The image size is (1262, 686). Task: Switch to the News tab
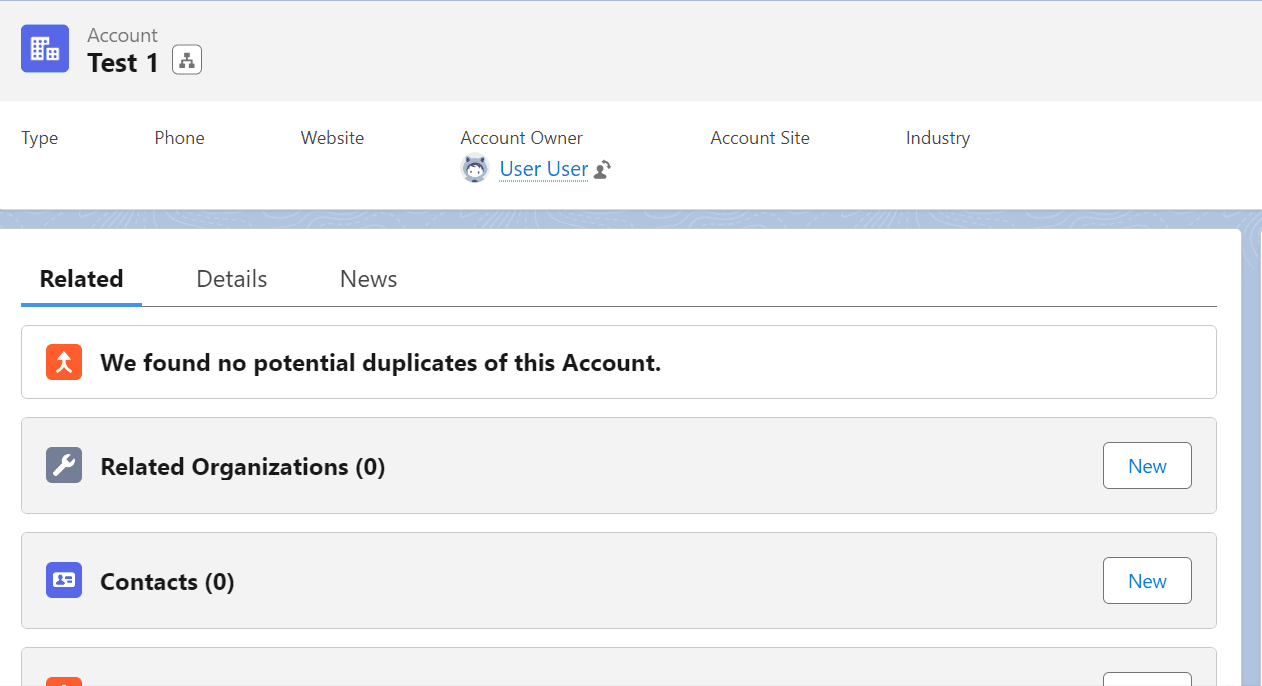click(x=369, y=279)
